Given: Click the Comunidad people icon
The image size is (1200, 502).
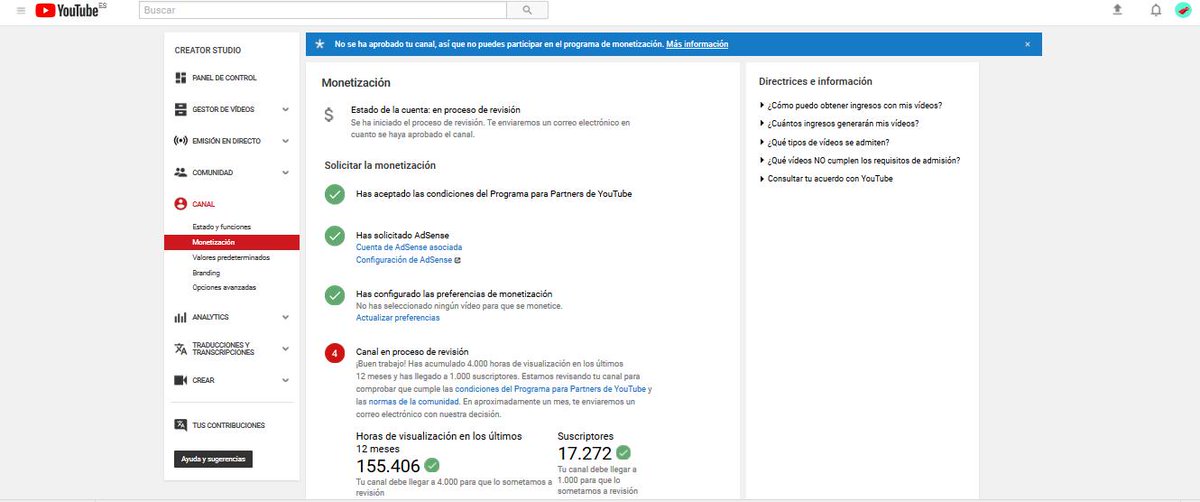Looking at the screenshot, I should pos(181,172).
